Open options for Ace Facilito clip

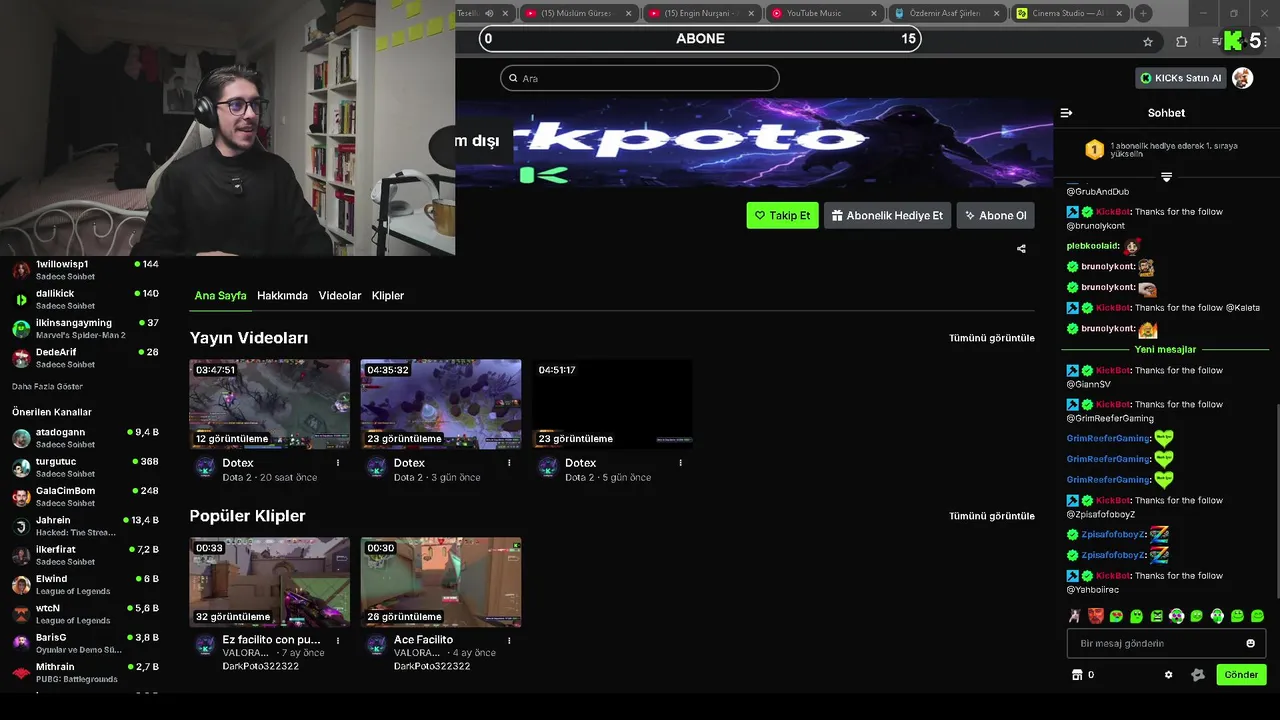(x=509, y=640)
